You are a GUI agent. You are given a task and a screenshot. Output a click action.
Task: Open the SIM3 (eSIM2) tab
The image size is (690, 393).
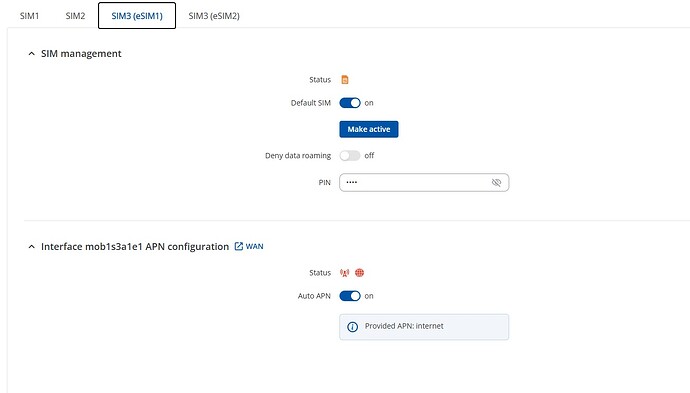tap(214, 16)
